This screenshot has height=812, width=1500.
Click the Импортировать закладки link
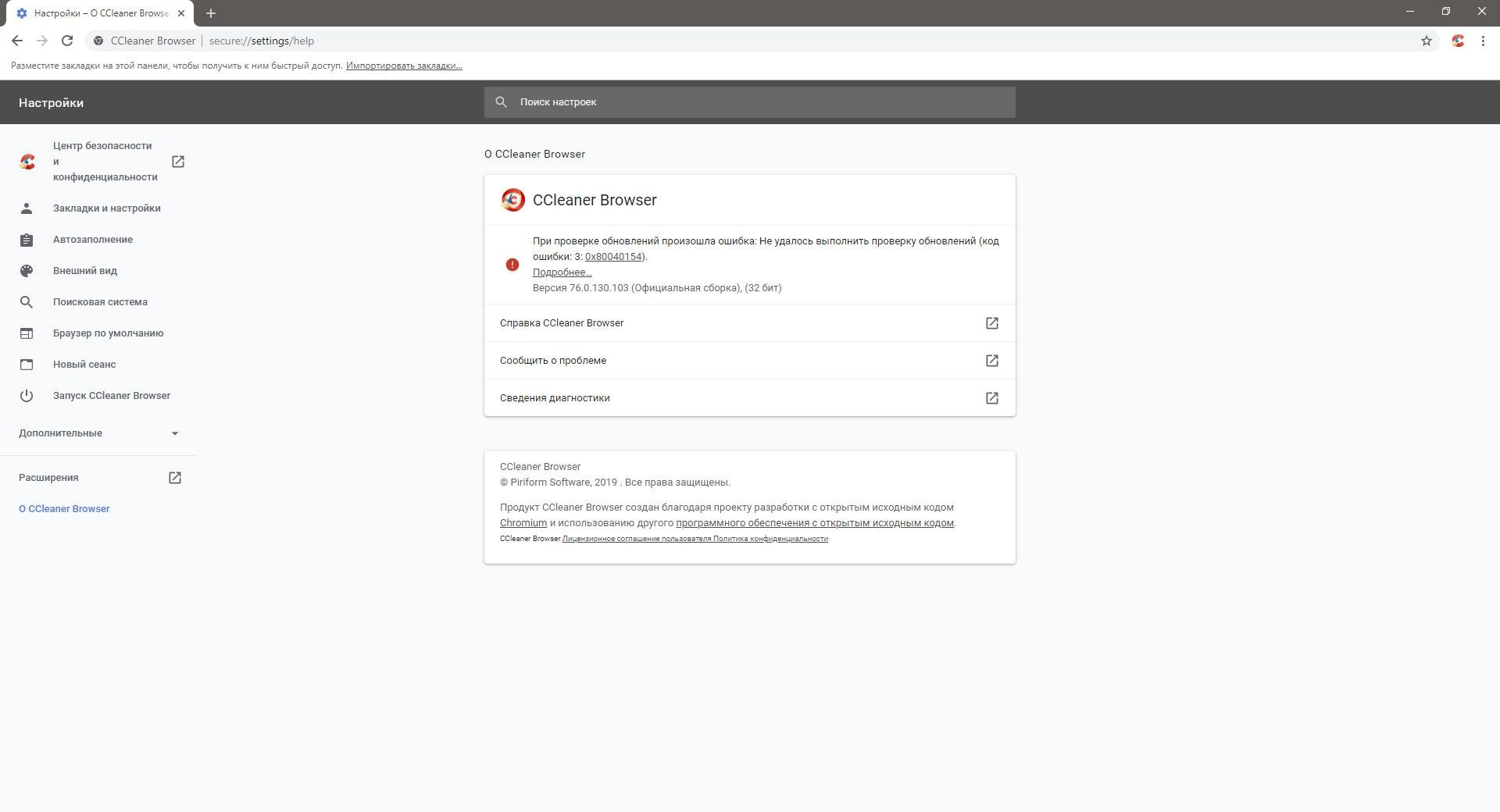[404, 66]
